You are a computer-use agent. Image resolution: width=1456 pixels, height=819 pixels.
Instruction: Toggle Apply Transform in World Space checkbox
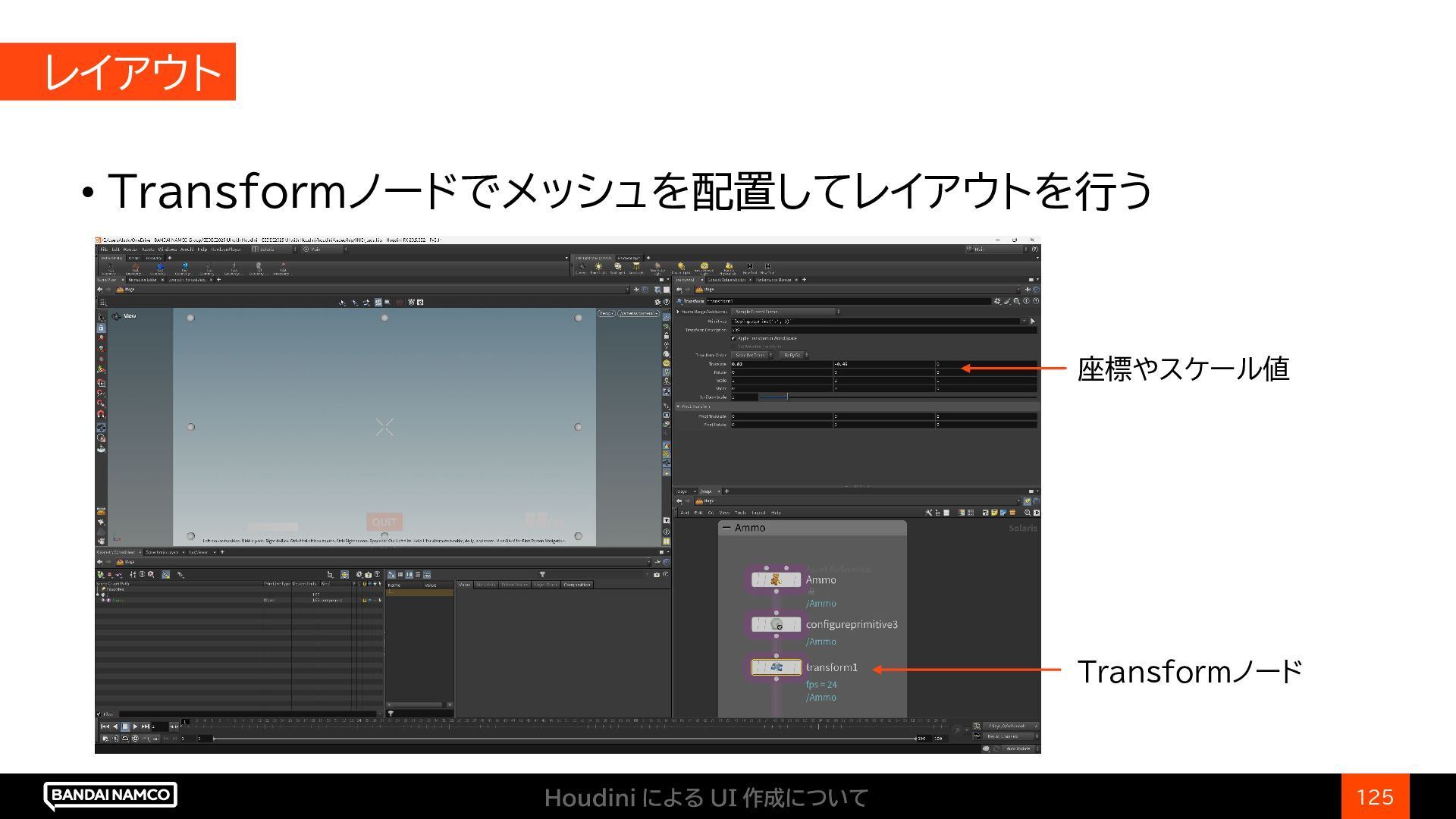733,338
